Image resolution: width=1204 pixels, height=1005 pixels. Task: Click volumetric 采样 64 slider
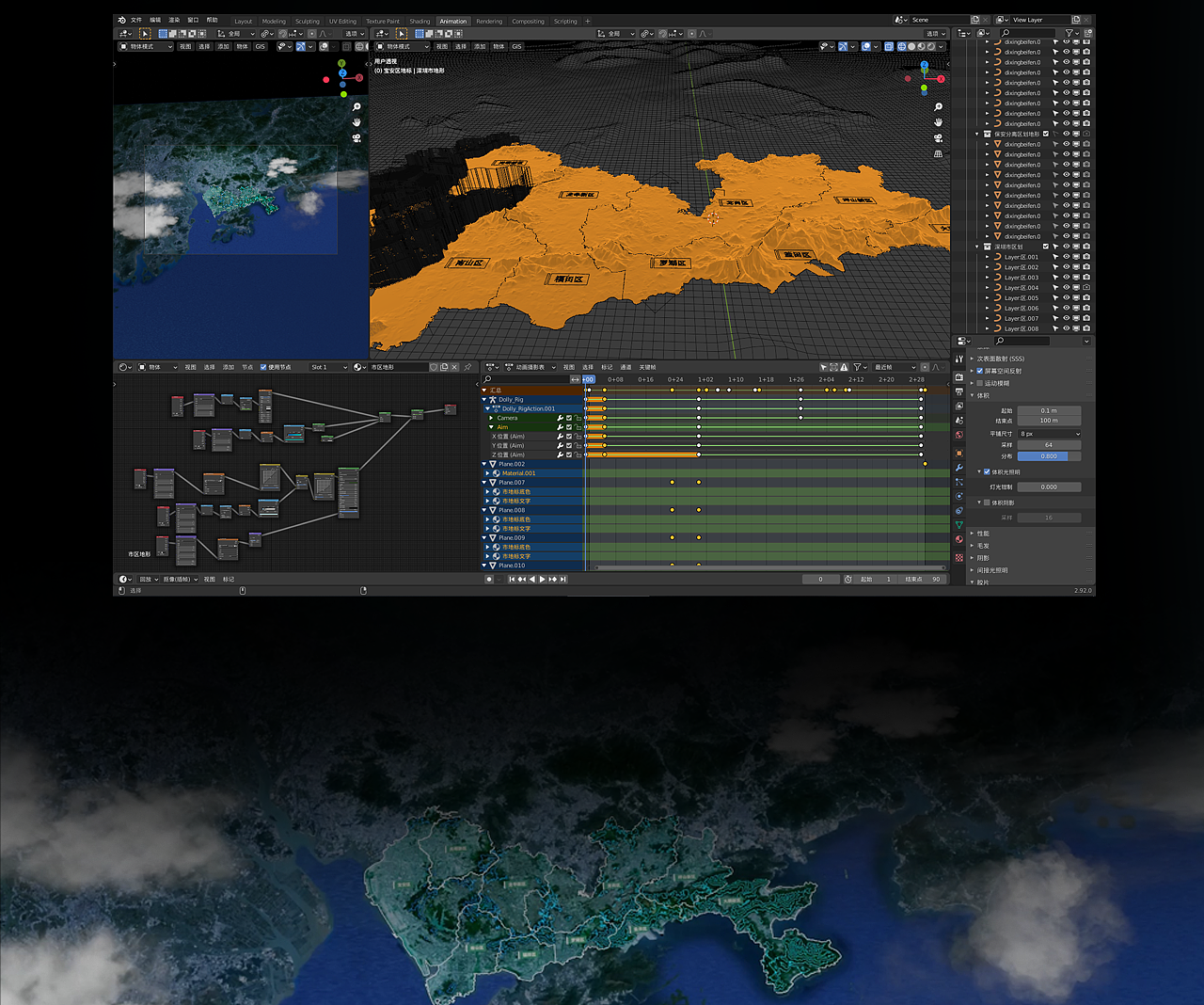[x=1049, y=445]
